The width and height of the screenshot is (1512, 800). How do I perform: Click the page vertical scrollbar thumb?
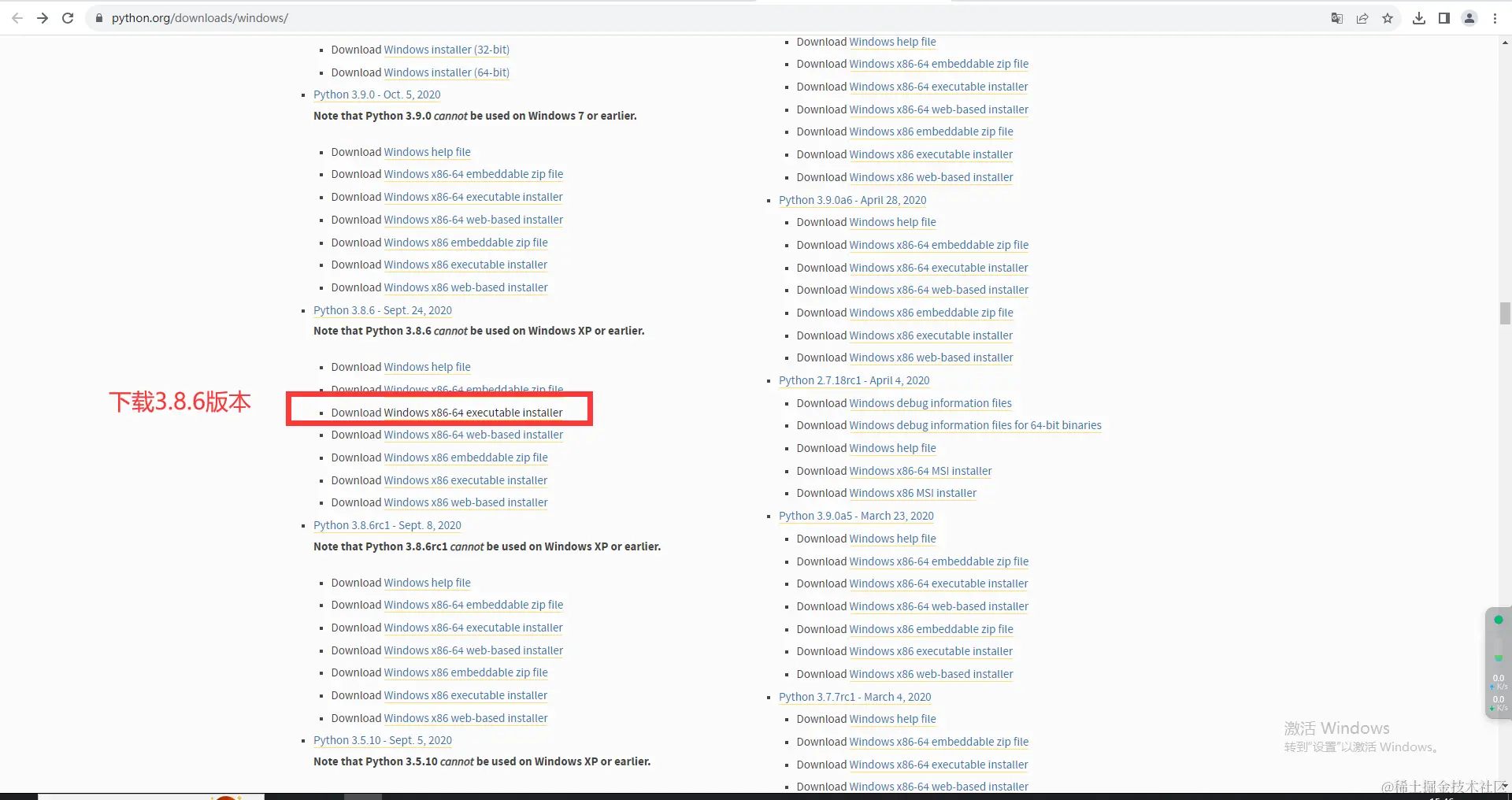coord(1505,313)
